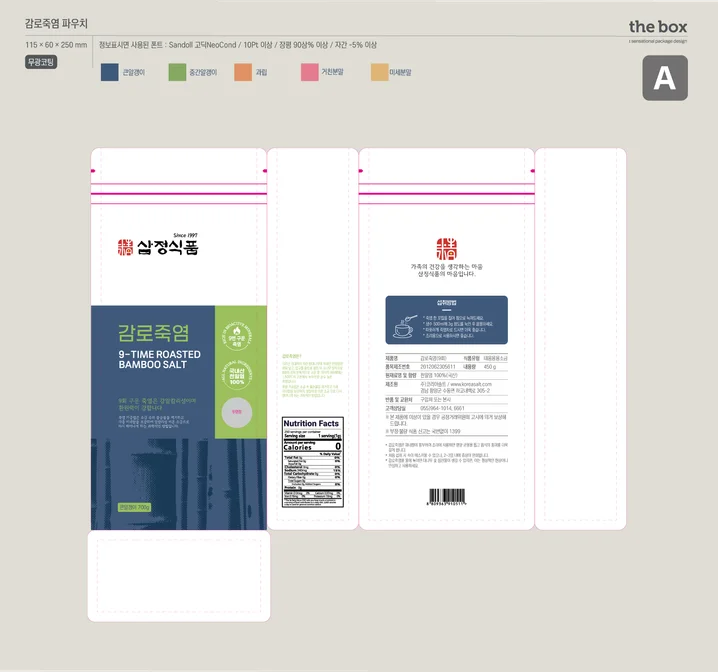
Task: Click the Sandoll 고딕NeoCond font info line
Action: coord(238,45)
